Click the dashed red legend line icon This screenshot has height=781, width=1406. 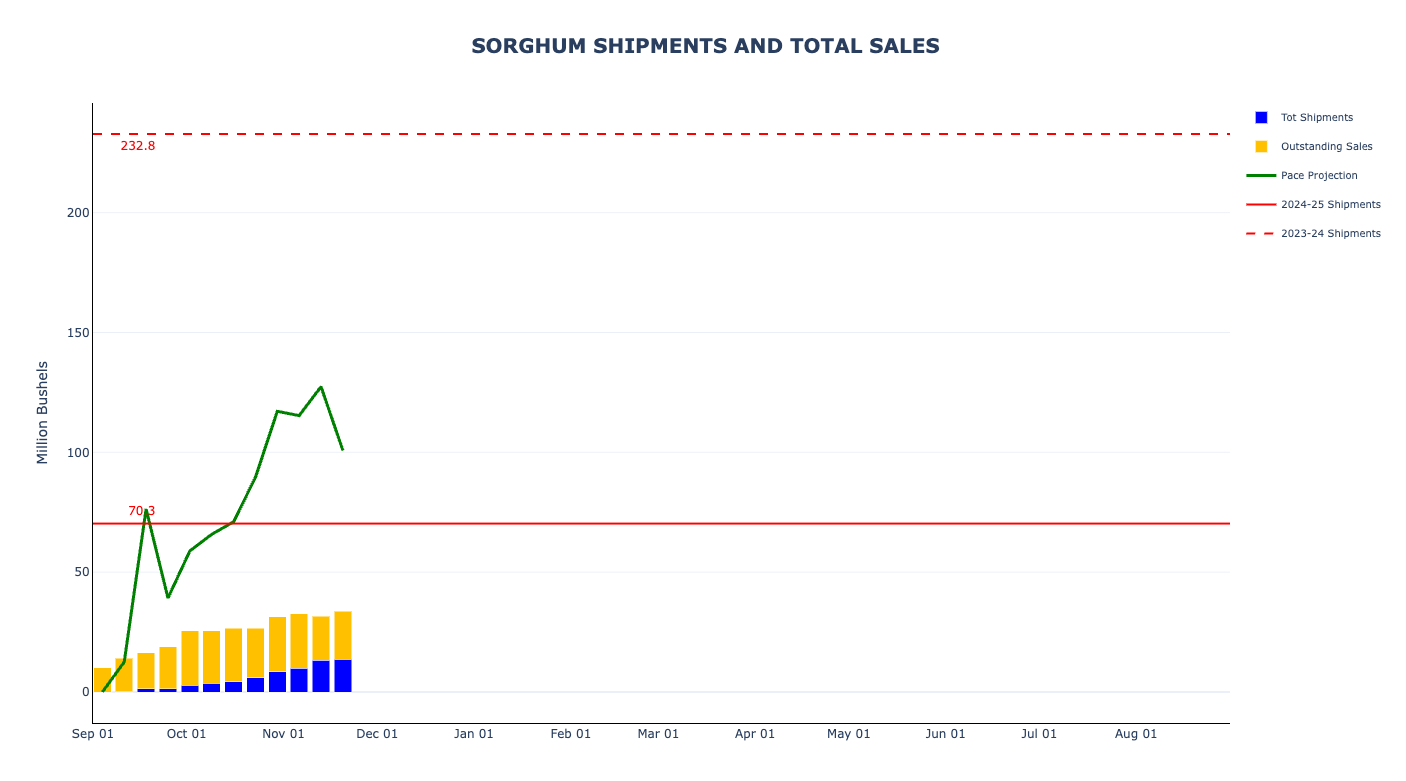click(x=1261, y=234)
